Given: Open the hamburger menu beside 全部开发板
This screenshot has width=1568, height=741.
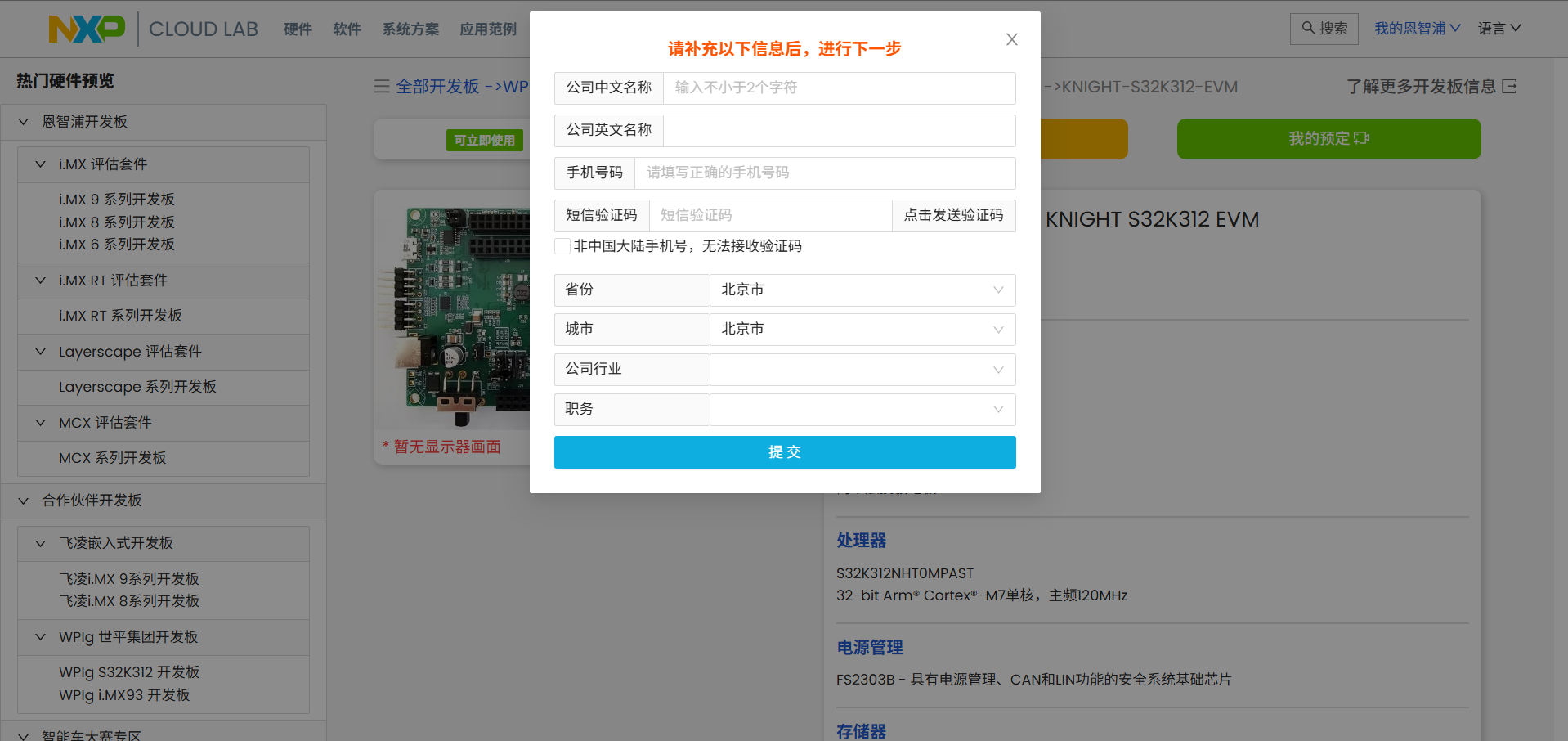Looking at the screenshot, I should tap(382, 86).
